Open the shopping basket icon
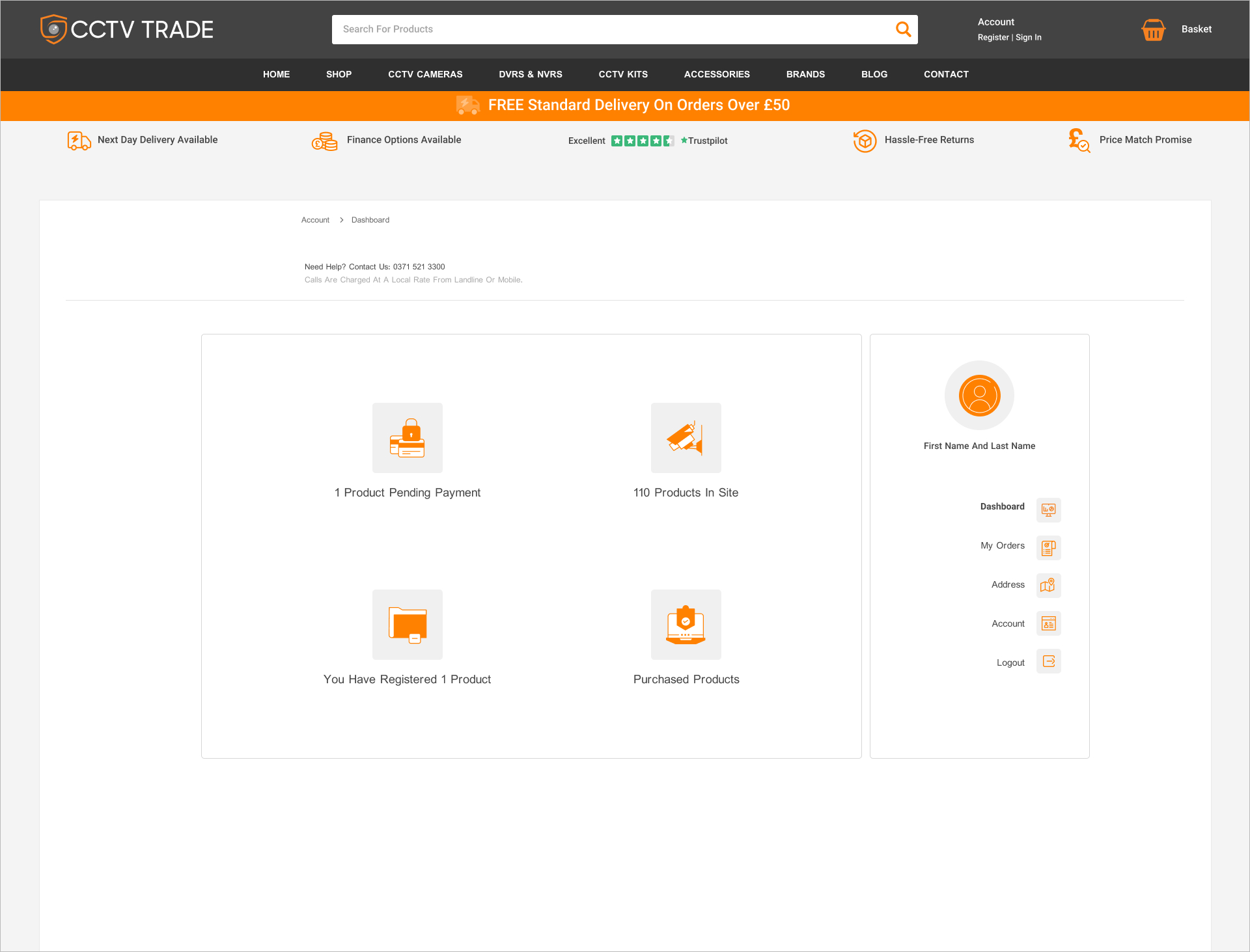 point(1153,29)
